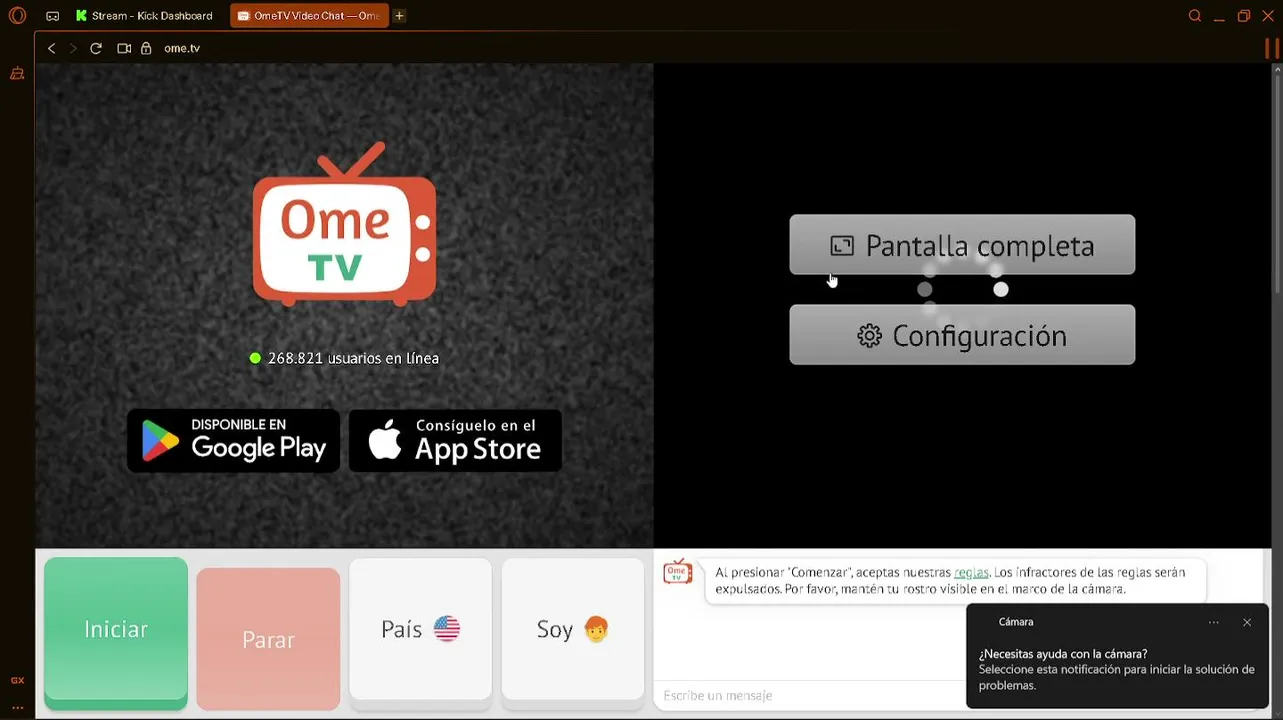Click the Opera GX logo menu

[x=17, y=16]
